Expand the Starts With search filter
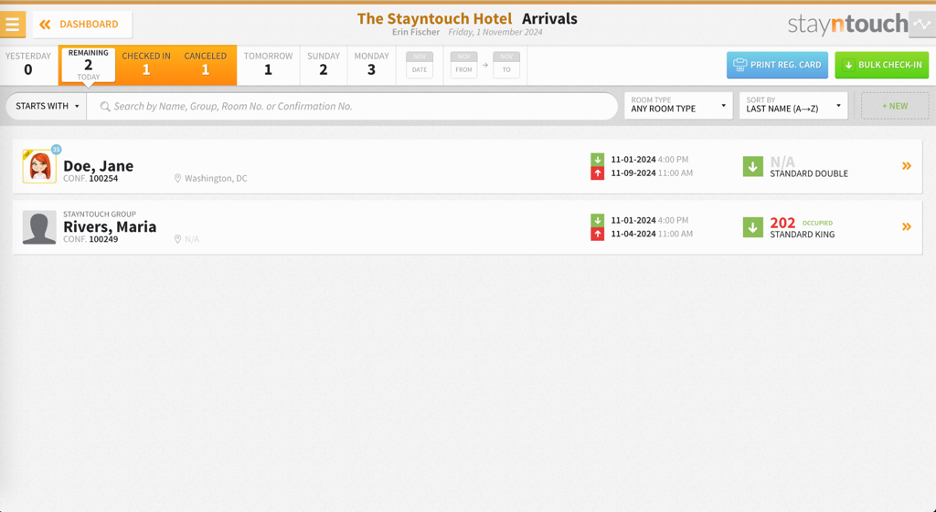 (x=47, y=106)
